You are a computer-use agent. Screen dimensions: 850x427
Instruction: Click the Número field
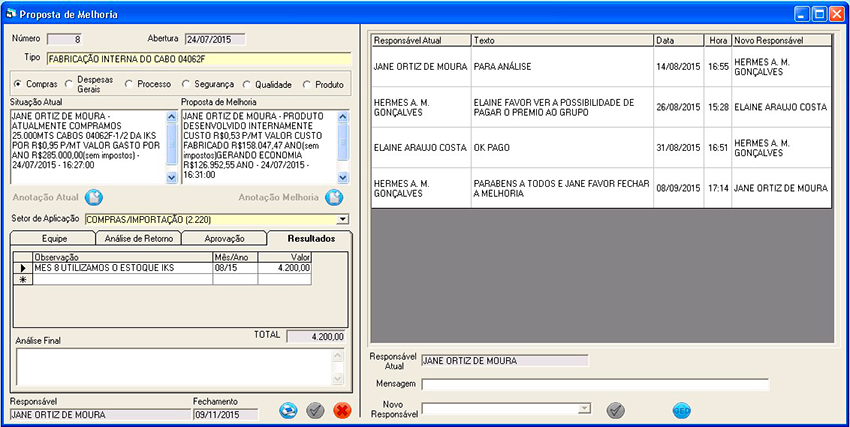pos(65,39)
